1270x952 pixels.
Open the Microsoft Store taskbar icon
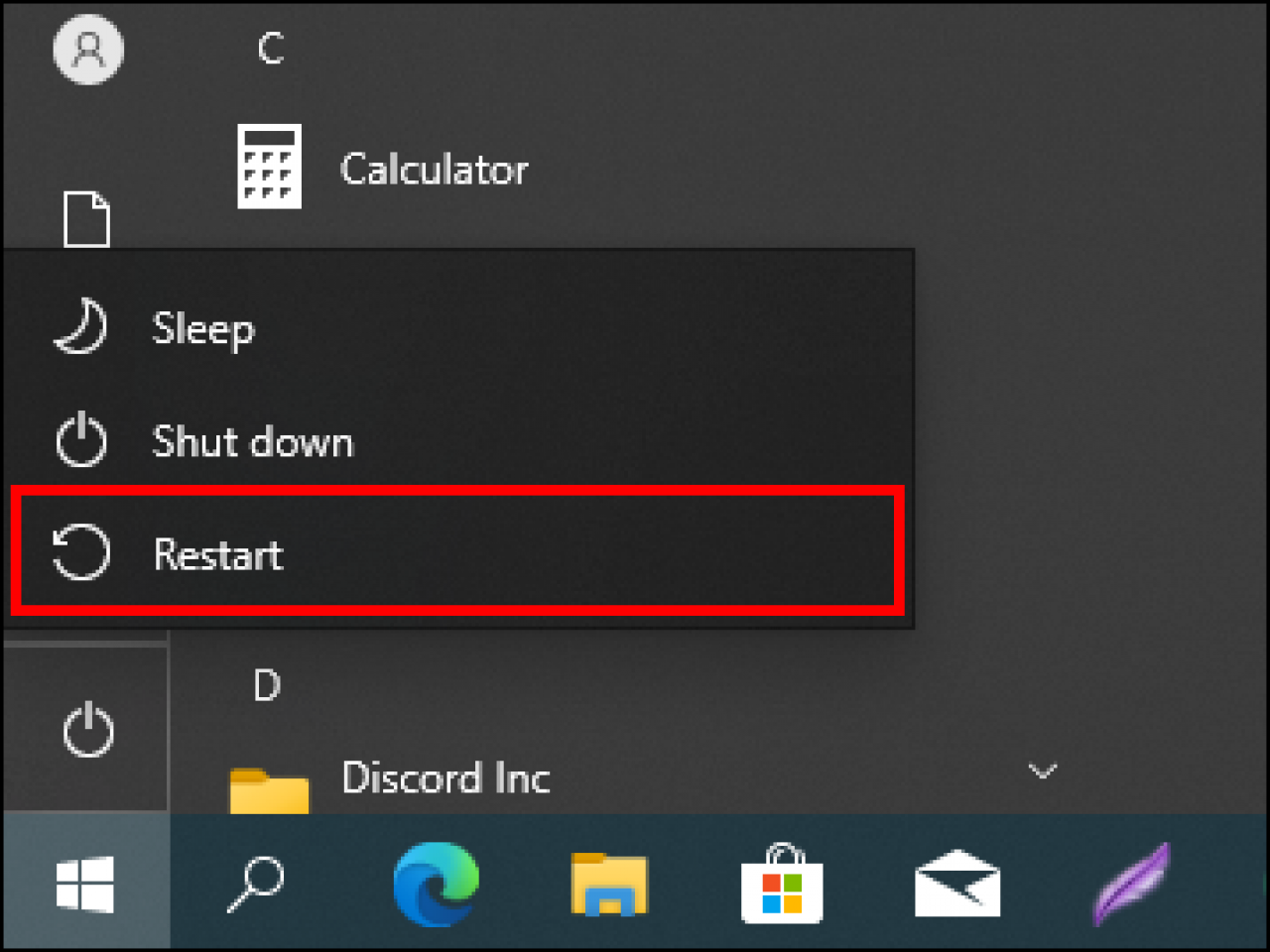[x=783, y=886]
